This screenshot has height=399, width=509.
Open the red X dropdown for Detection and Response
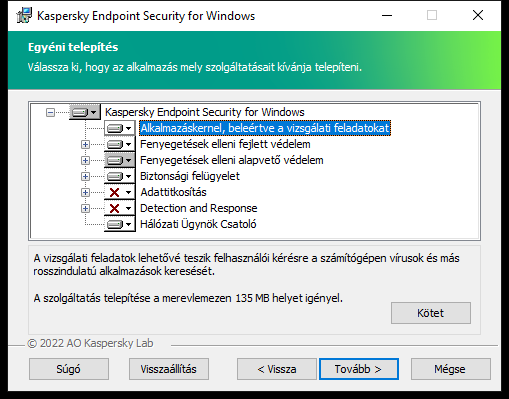120,208
